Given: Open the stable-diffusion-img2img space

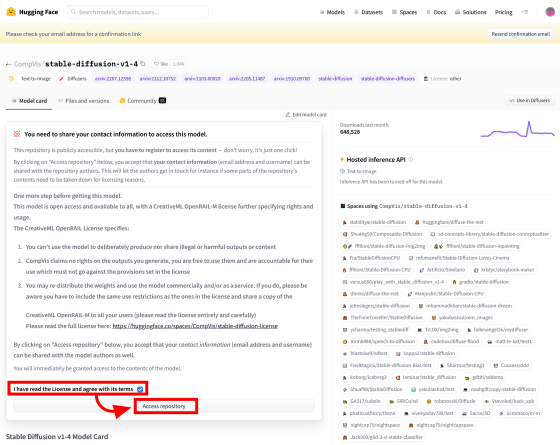Looking at the screenshot, I should coord(384,246).
